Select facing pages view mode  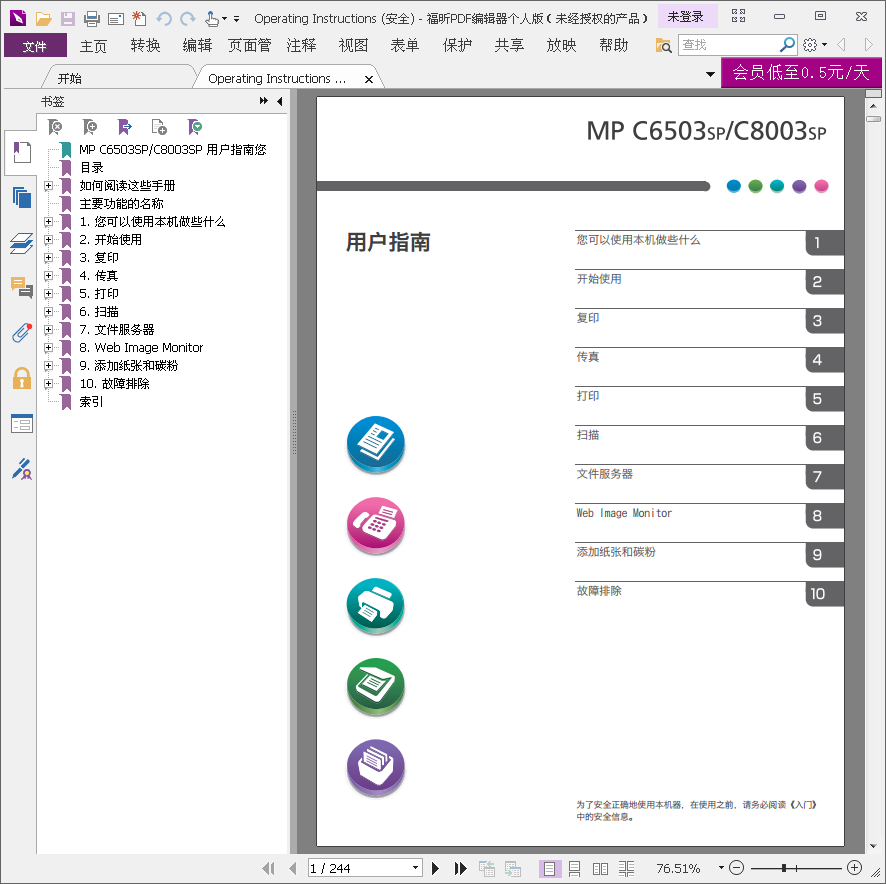(x=600, y=868)
